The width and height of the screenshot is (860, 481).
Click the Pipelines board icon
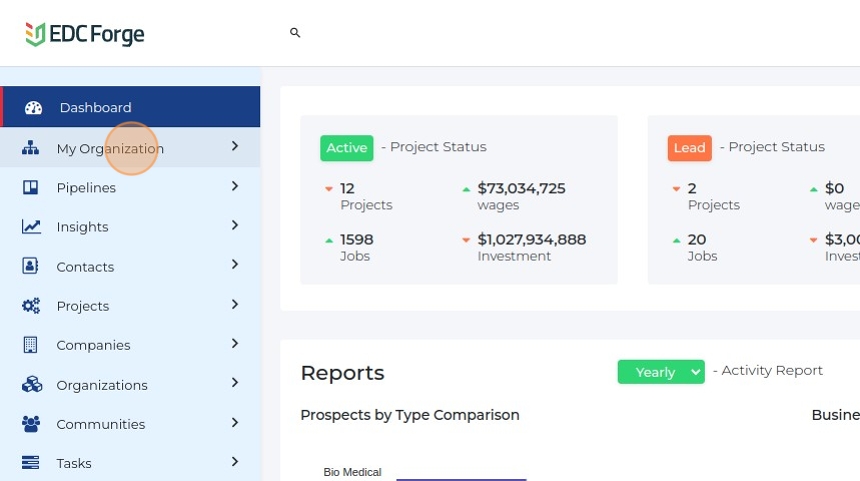click(30, 188)
